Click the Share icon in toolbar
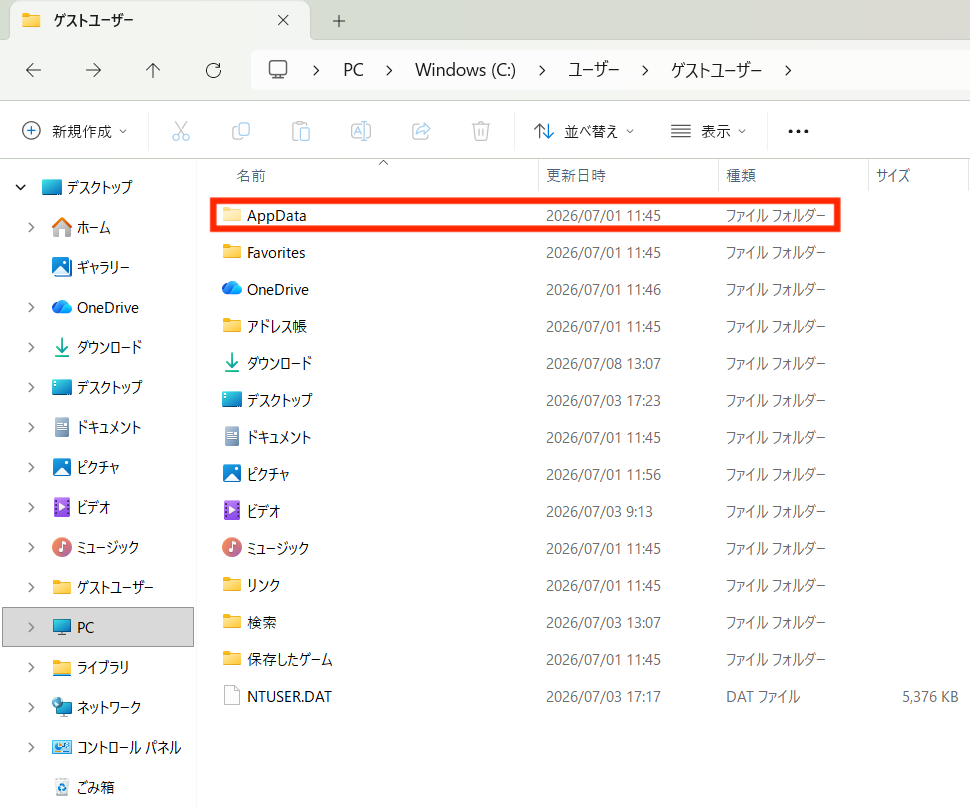This screenshot has width=970, height=806. tap(421, 131)
